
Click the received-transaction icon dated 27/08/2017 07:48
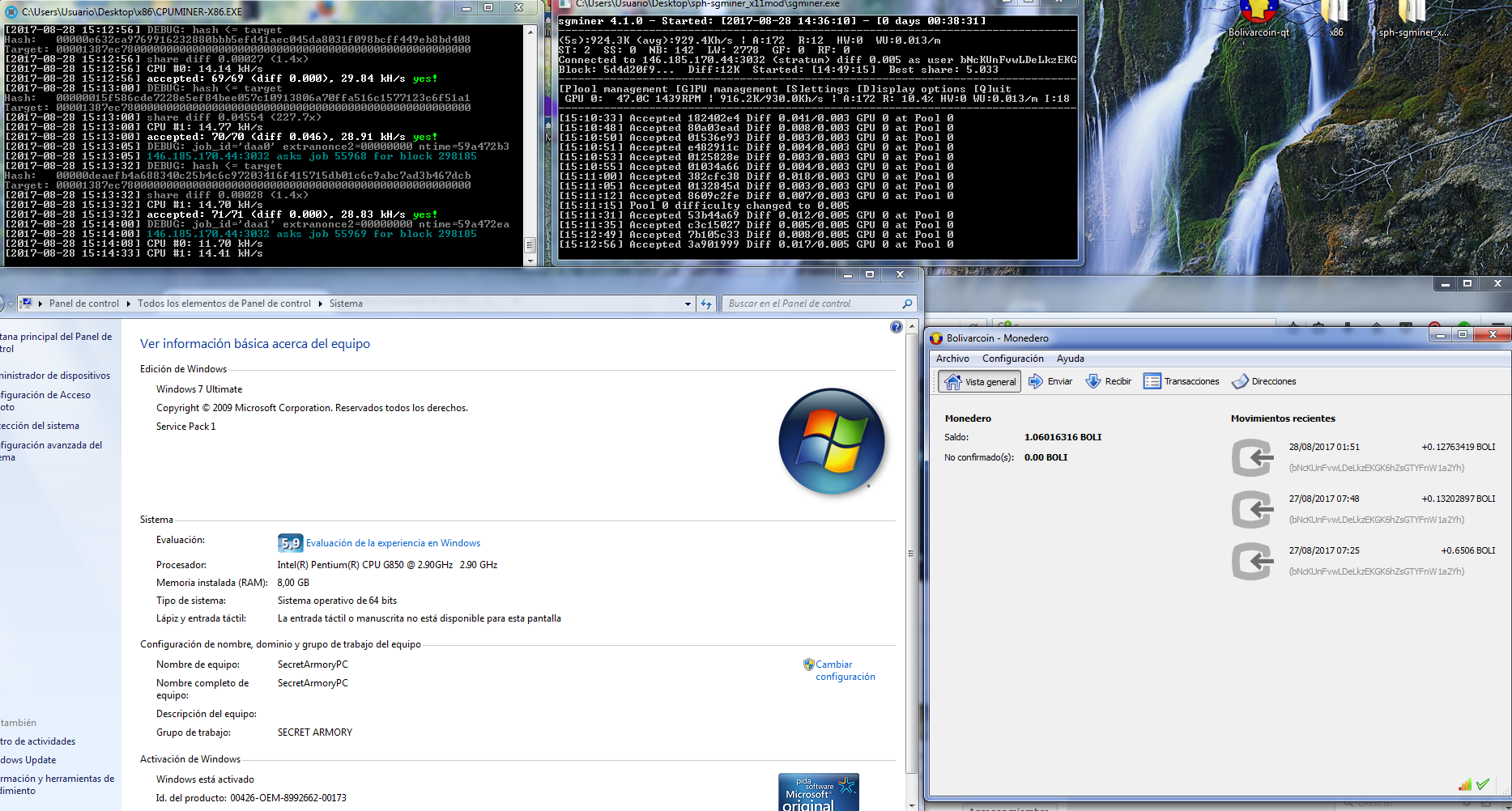(1252, 509)
